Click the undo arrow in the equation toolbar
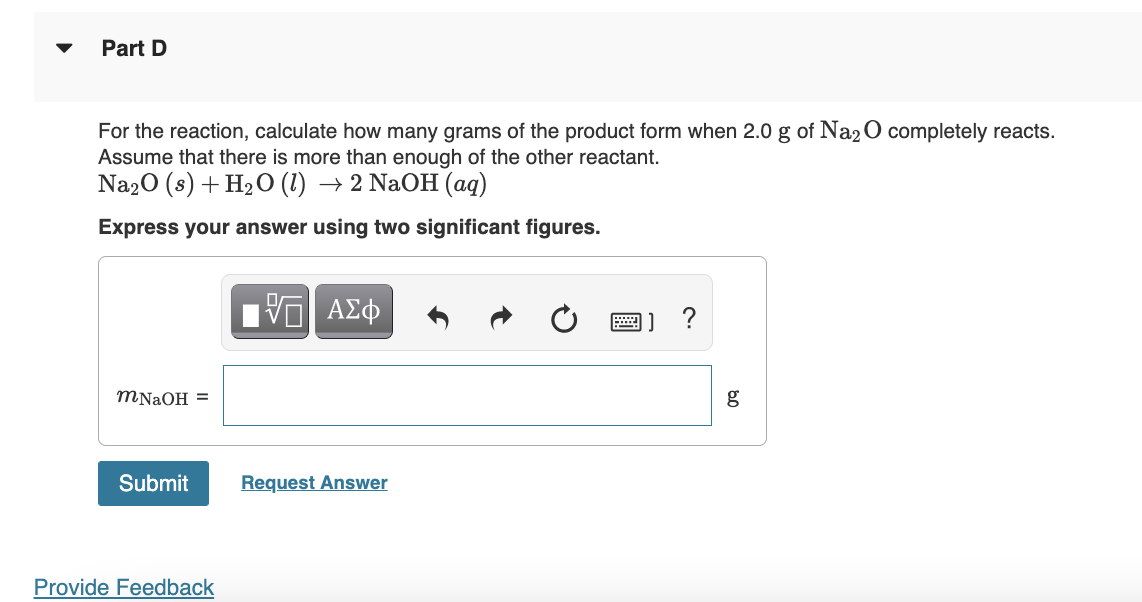Screen dimensions: 1142x602 438,318
